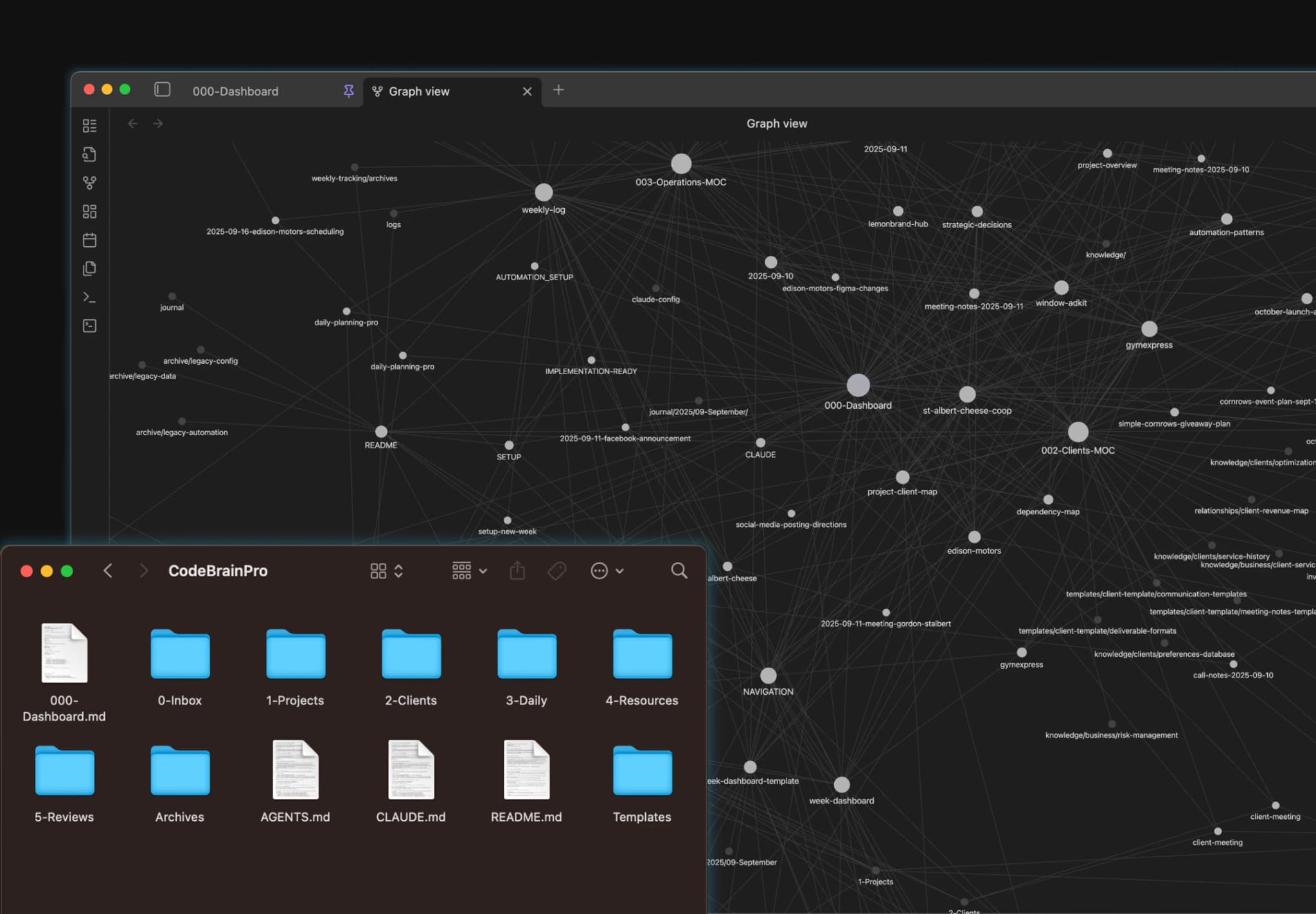The image size is (1316, 914).
Task: Open the graph view ribbon icon
Action: (90, 183)
